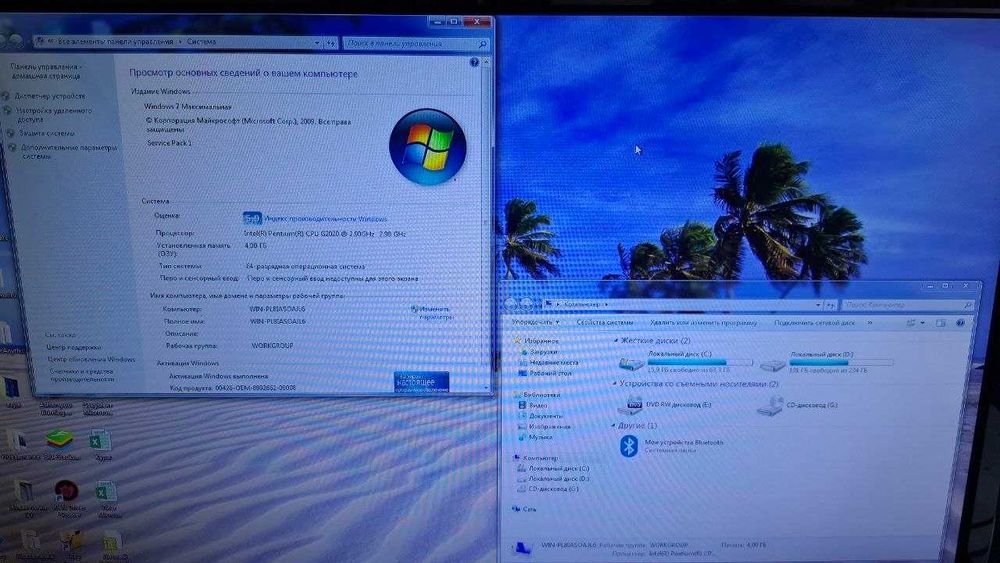Expand System window address bar dropdown
The image size is (1000, 563).
318,43
